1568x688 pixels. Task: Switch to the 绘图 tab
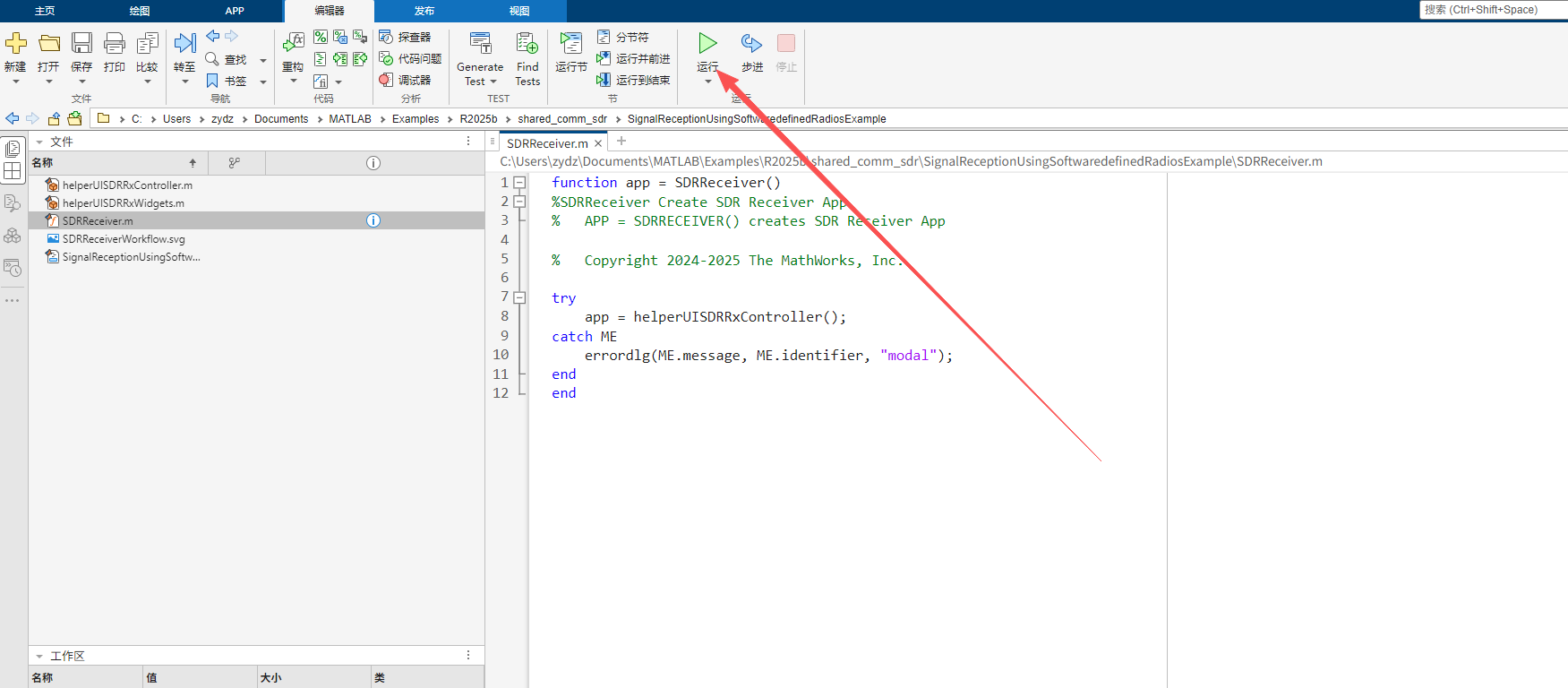pyautogui.click(x=140, y=11)
